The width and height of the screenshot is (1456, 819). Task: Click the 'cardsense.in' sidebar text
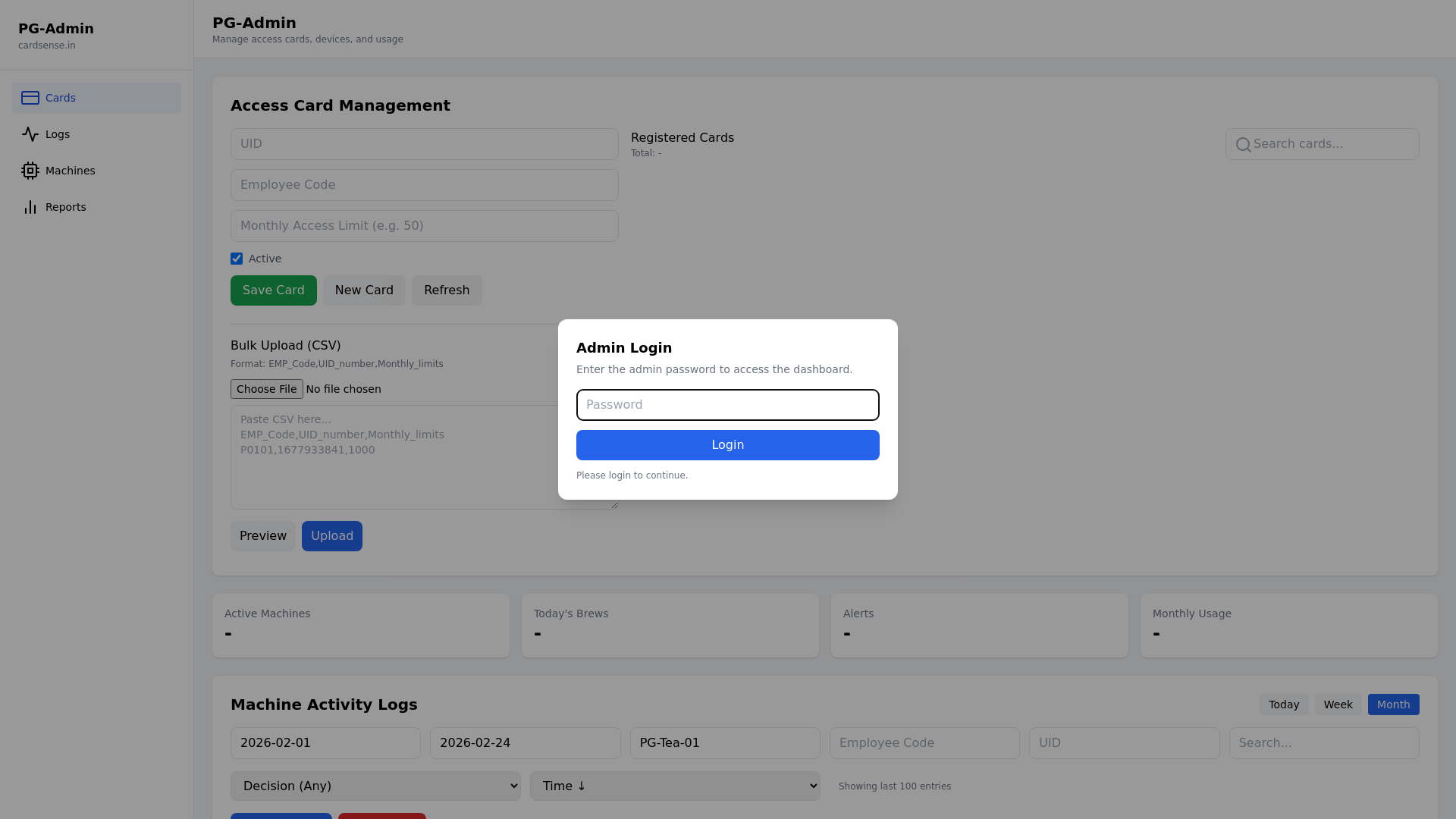[47, 45]
